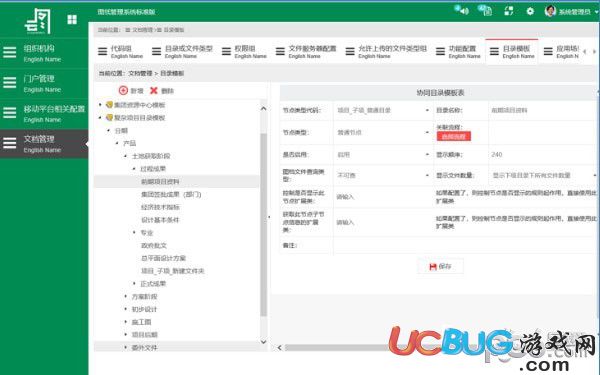Toggle the fullscreen icon in the header

tap(509, 11)
